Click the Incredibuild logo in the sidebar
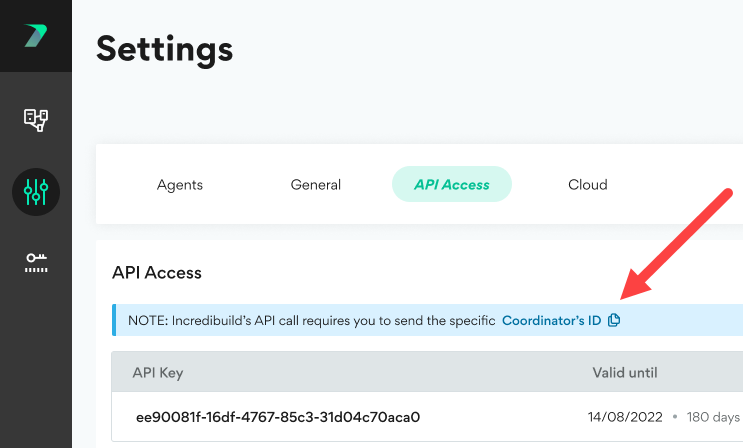The height and width of the screenshot is (448, 743). click(x=36, y=36)
